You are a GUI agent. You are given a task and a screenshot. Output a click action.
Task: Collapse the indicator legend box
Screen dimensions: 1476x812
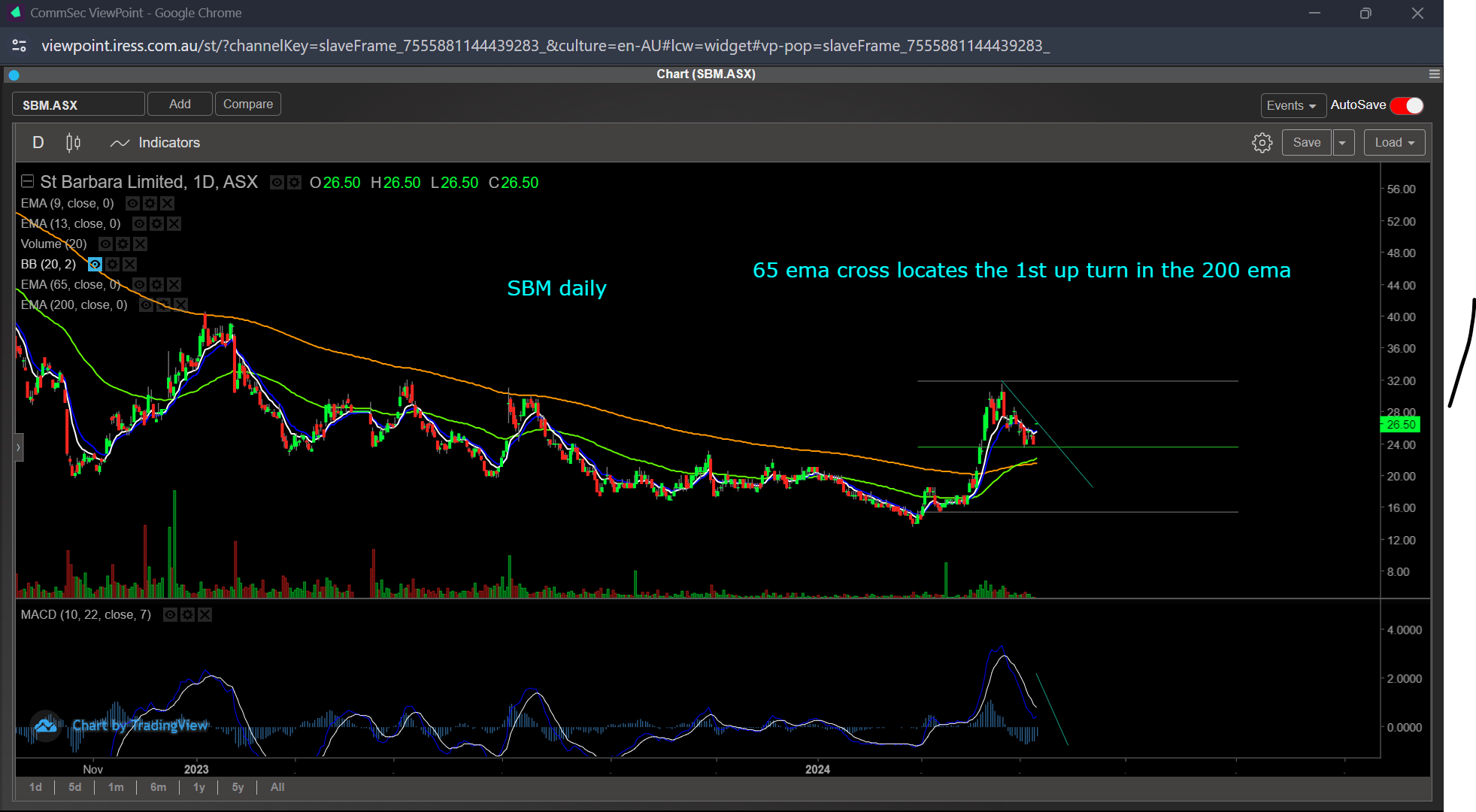(27, 181)
